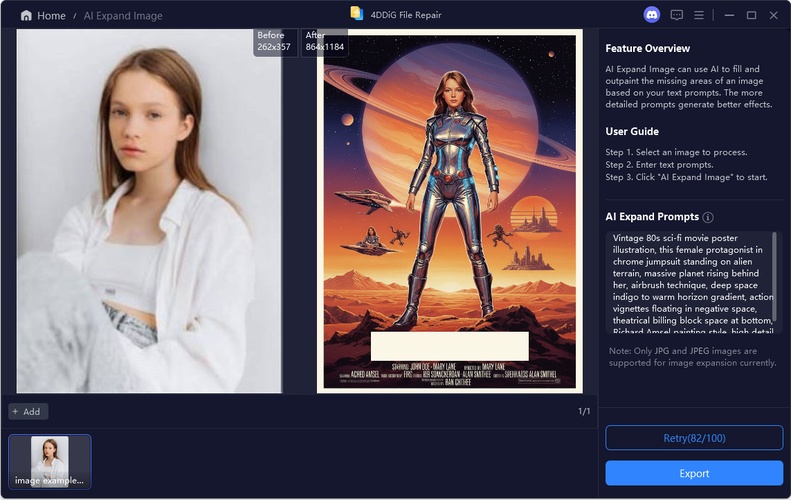Maximize the 4DDiG window
This screenshot has height=500, width=791.
pos(752,15)
